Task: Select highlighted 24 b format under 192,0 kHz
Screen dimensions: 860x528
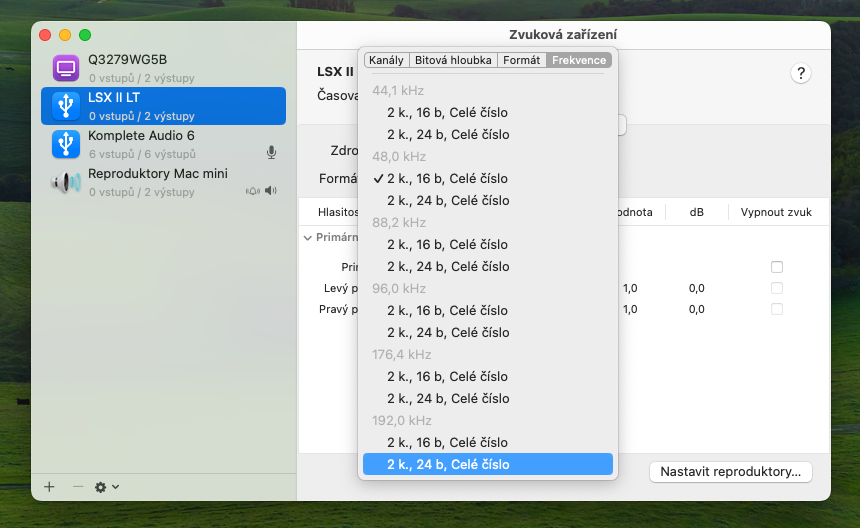Action: coord(488,464)
